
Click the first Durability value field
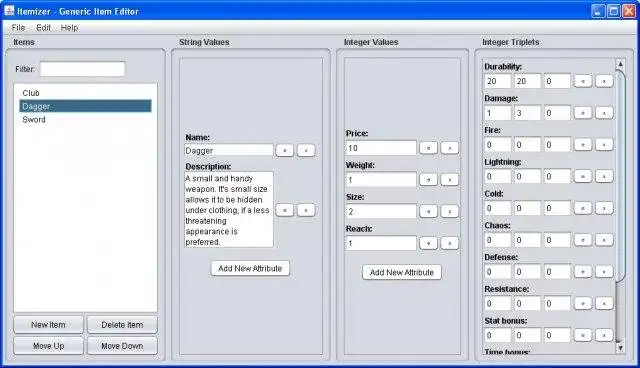pyautogui.click(x=498, y=81)
